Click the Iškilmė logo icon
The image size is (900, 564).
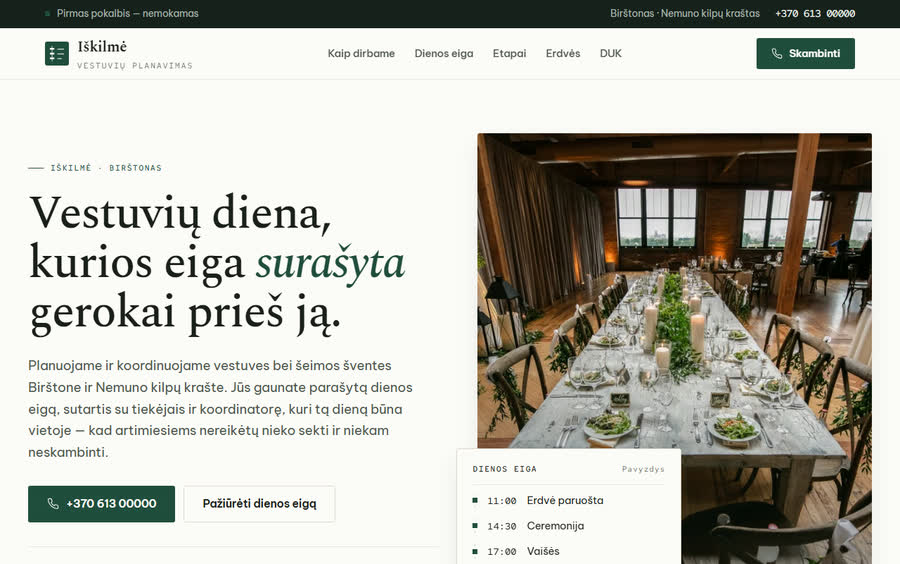click(x=57, y=53)
